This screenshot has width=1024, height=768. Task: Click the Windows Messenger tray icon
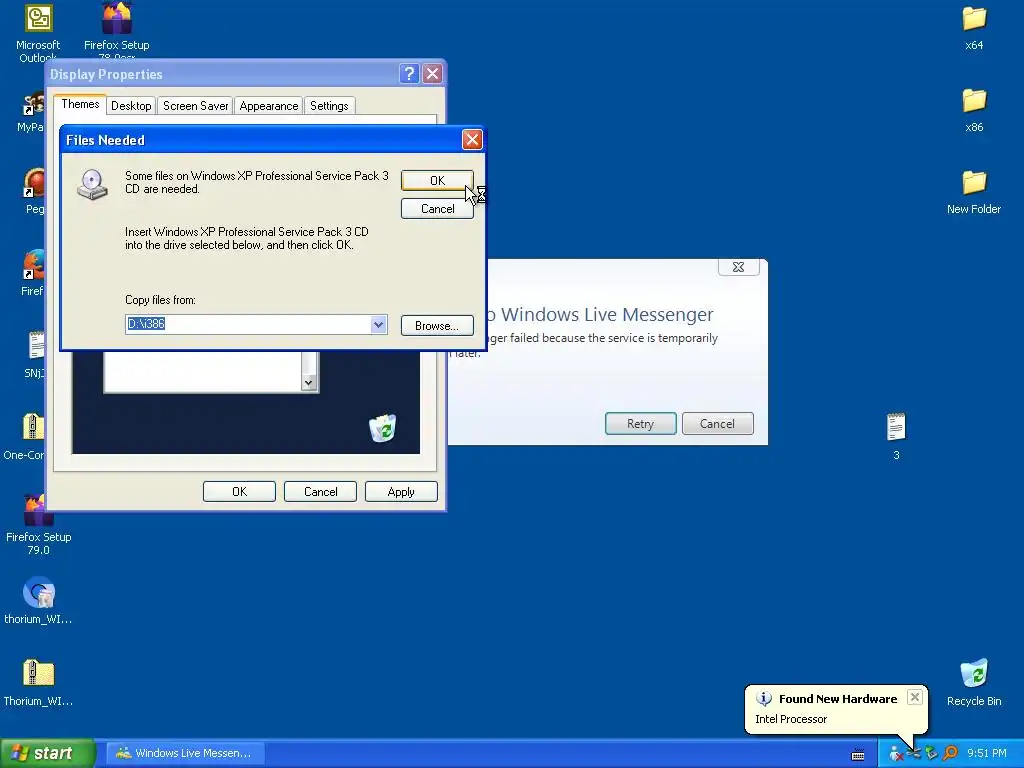click(x=896, y=754)
